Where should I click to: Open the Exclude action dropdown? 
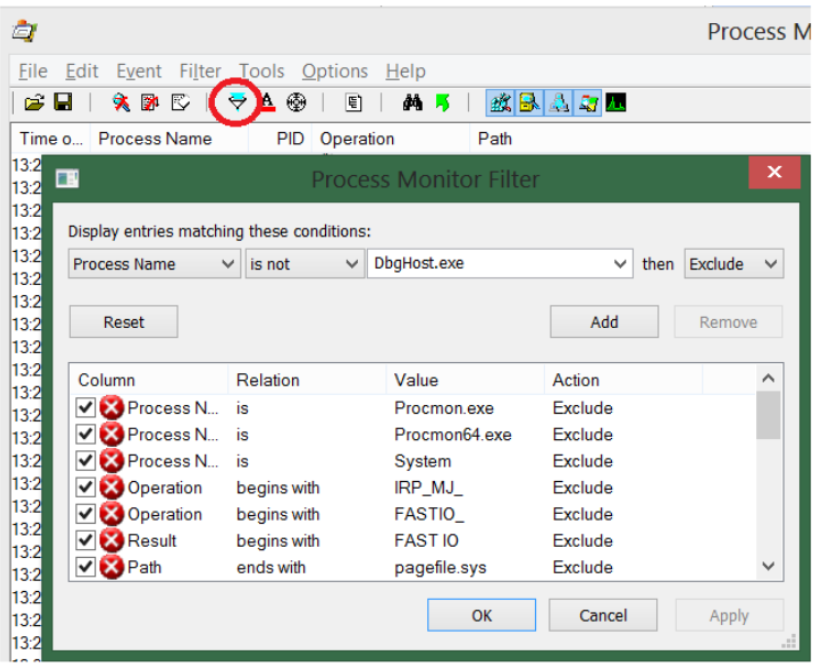click(x=733, y=264)
